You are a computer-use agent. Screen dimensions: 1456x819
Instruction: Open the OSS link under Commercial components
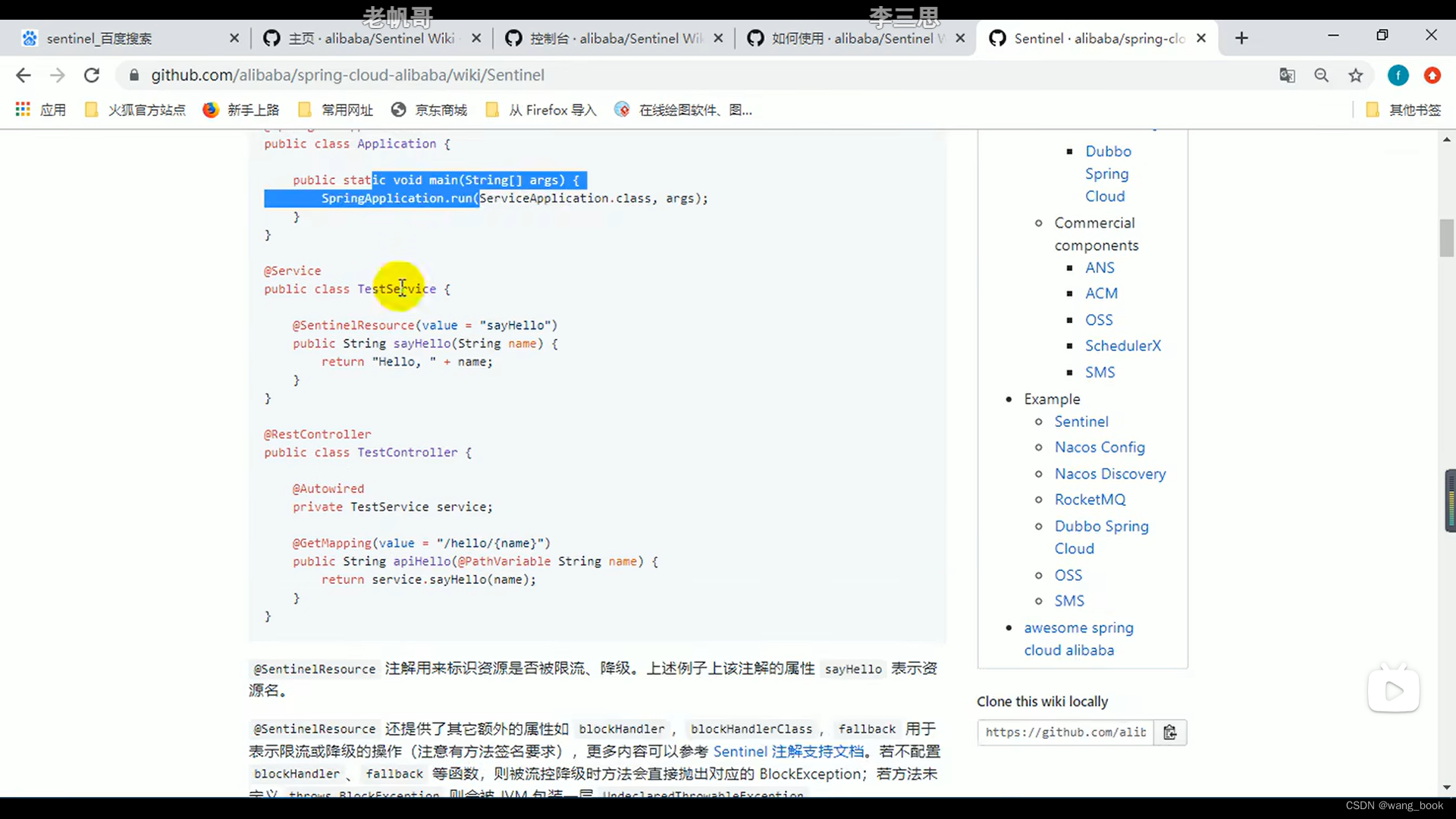coord(1099,320)
